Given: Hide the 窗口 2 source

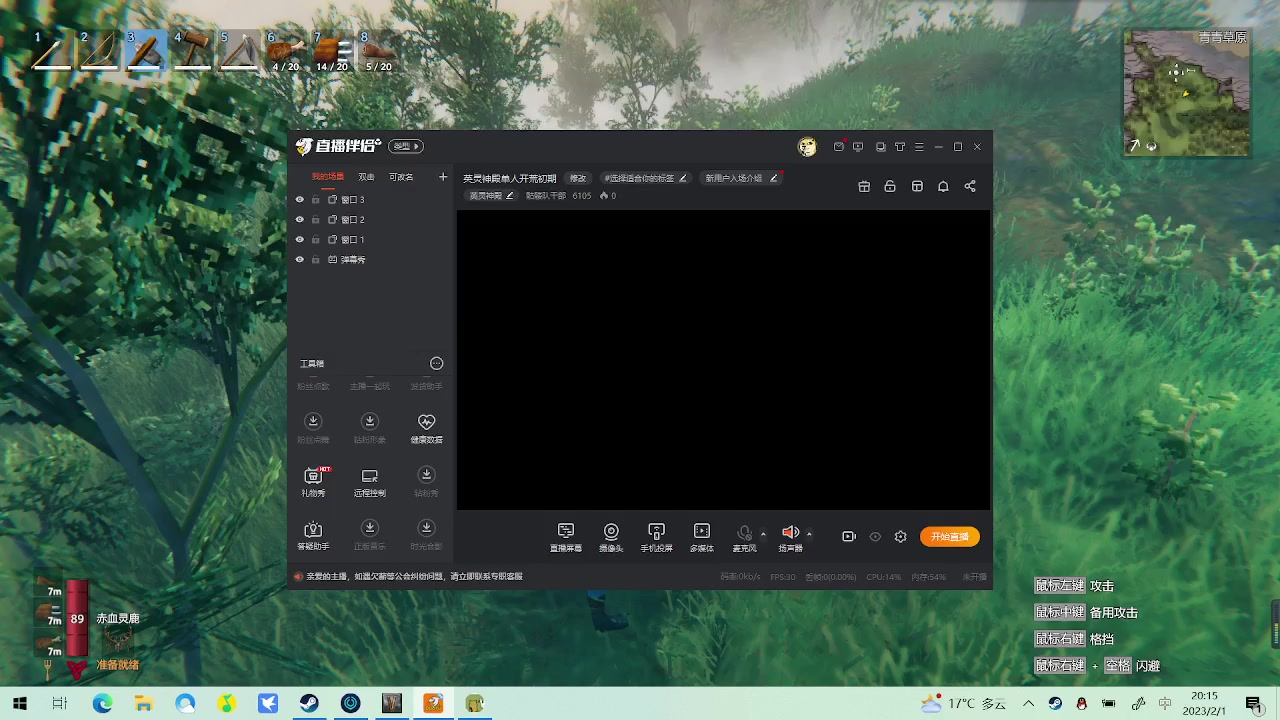Looking at the screenshot, I should [x=299, y=220].
